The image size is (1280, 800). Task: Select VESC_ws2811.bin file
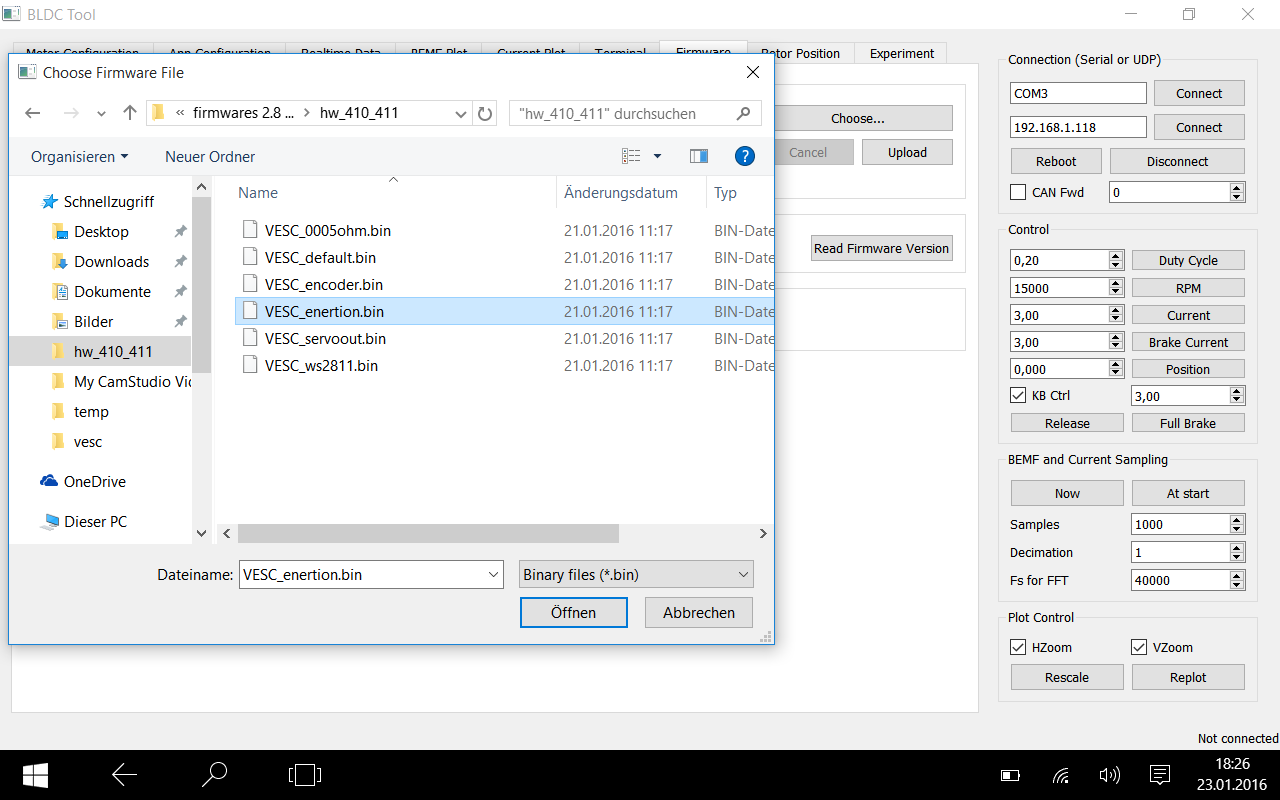point(321,366)
